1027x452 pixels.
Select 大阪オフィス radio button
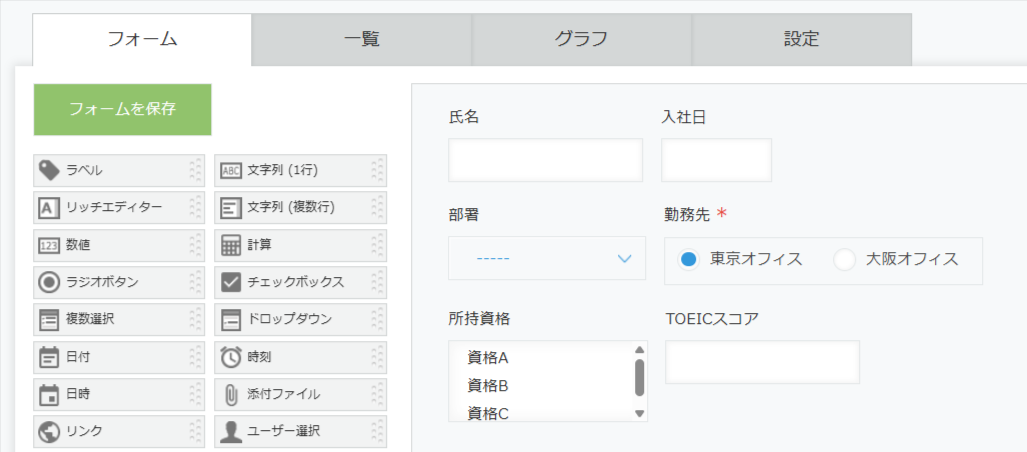coord(844,259)
